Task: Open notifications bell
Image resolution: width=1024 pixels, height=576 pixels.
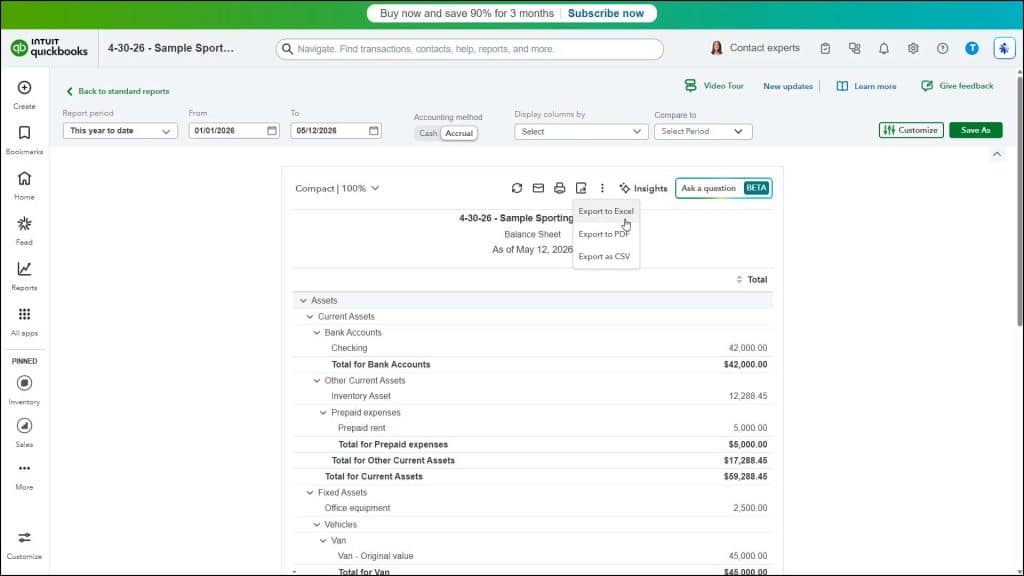Action: click(x=884, y=48)
